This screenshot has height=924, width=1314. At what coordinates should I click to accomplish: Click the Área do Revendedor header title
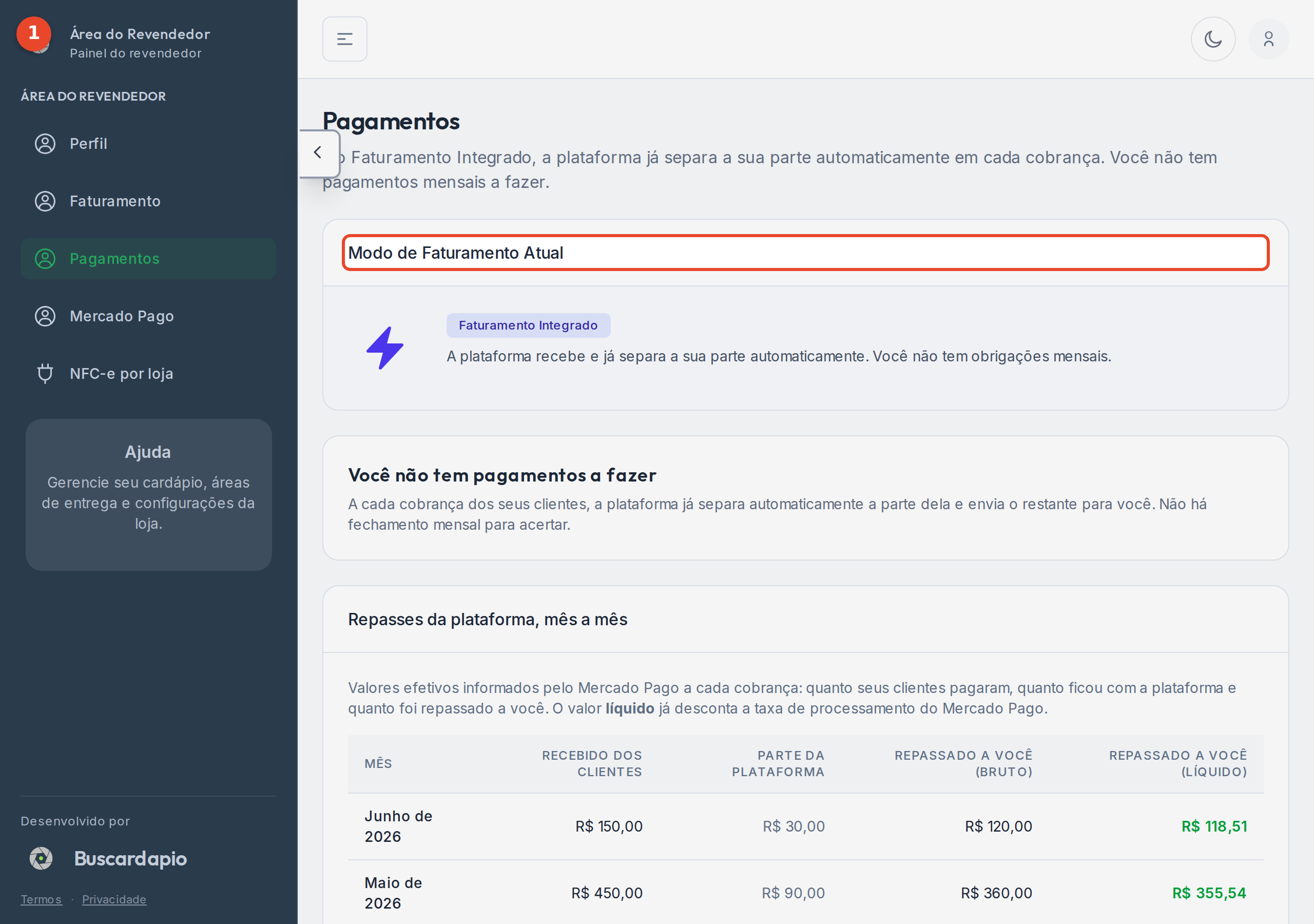140,34
